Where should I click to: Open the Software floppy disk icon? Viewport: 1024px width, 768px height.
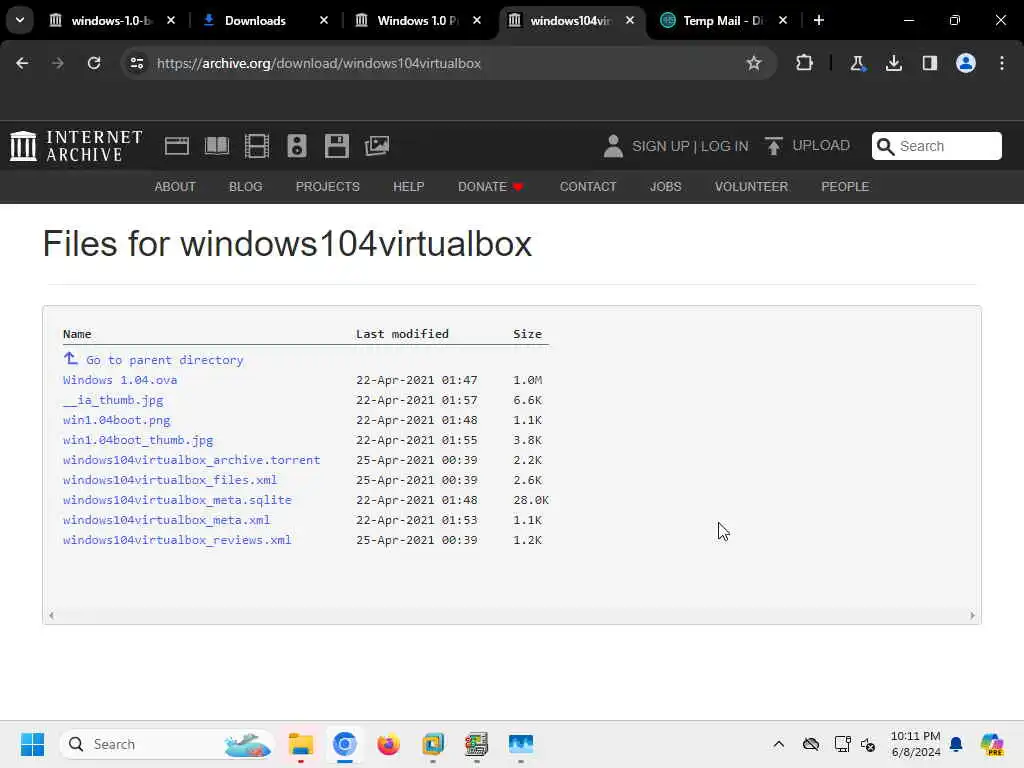(x=337, y=146)
